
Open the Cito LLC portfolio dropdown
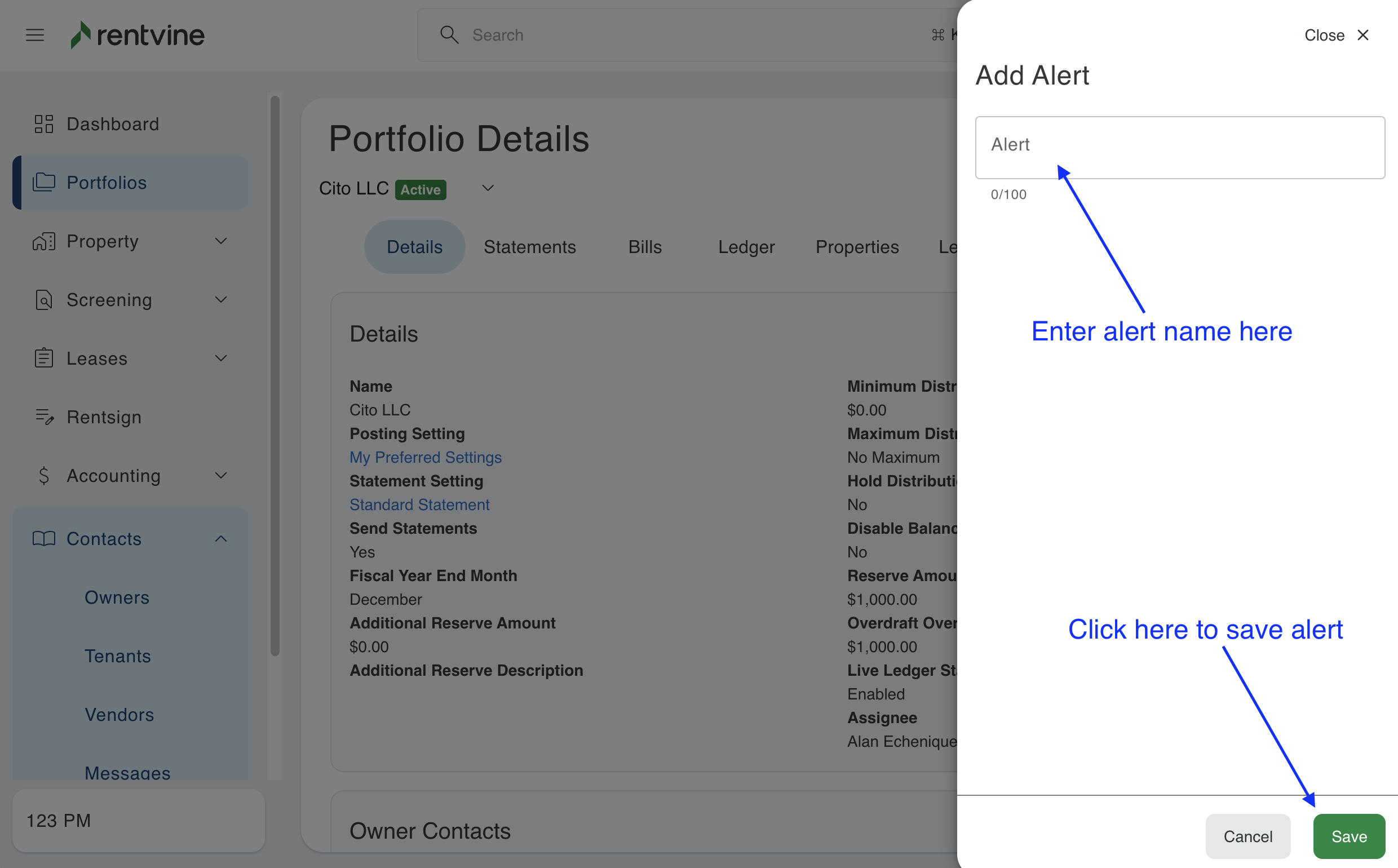tap(488, 188)
